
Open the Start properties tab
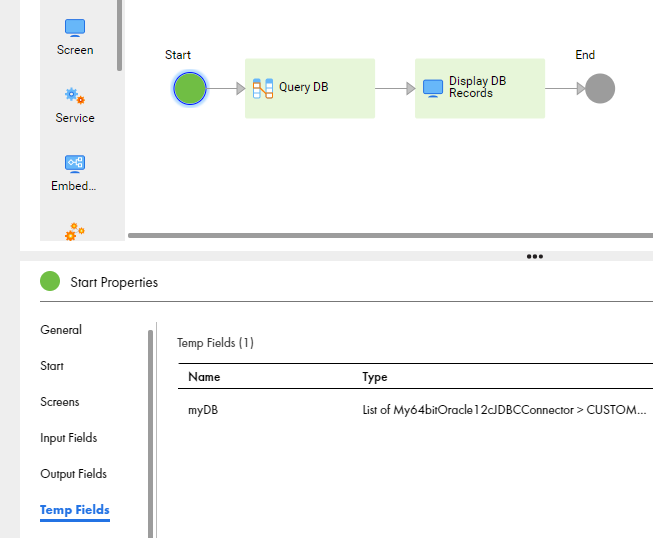tap(52, 366)
